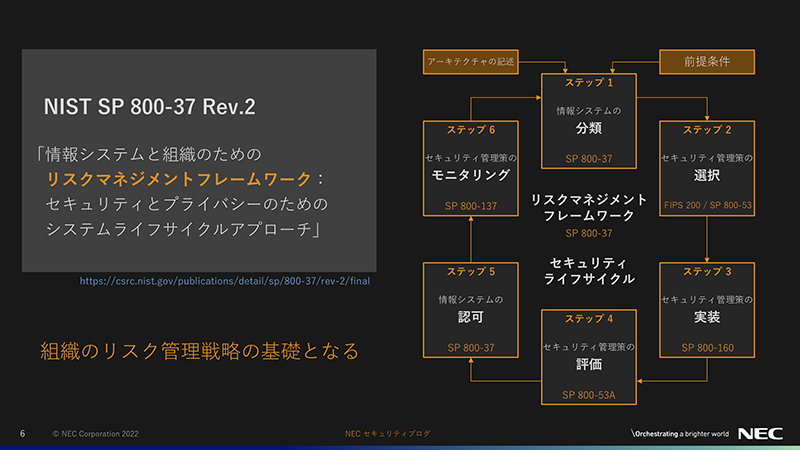The image size is (800, 450).
Task: Select the ステップ 1 分類 box
Action: [588, 120]
